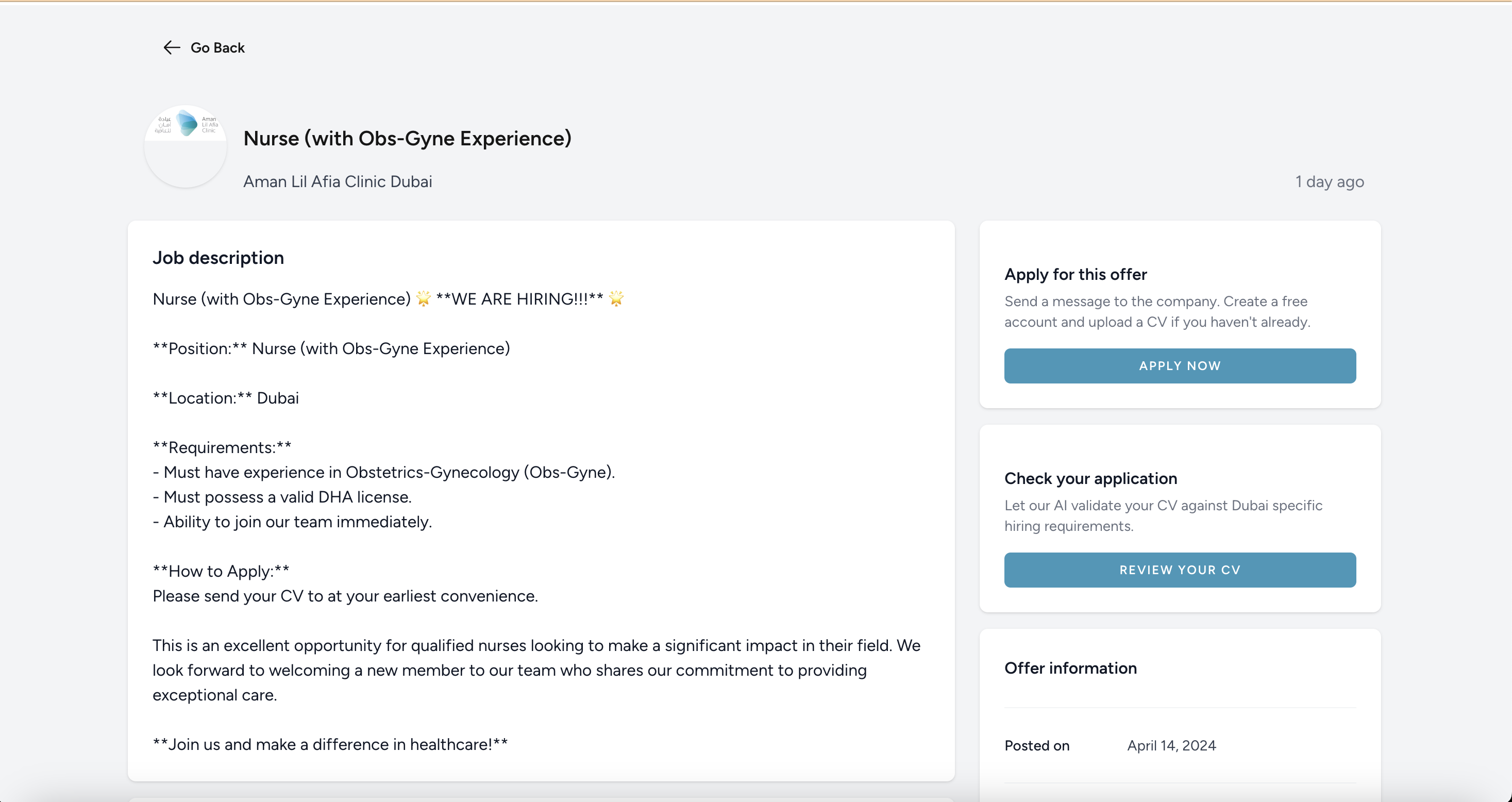
Task: Click the valid DHA license requirement line
Action: [x=282, y=497]
